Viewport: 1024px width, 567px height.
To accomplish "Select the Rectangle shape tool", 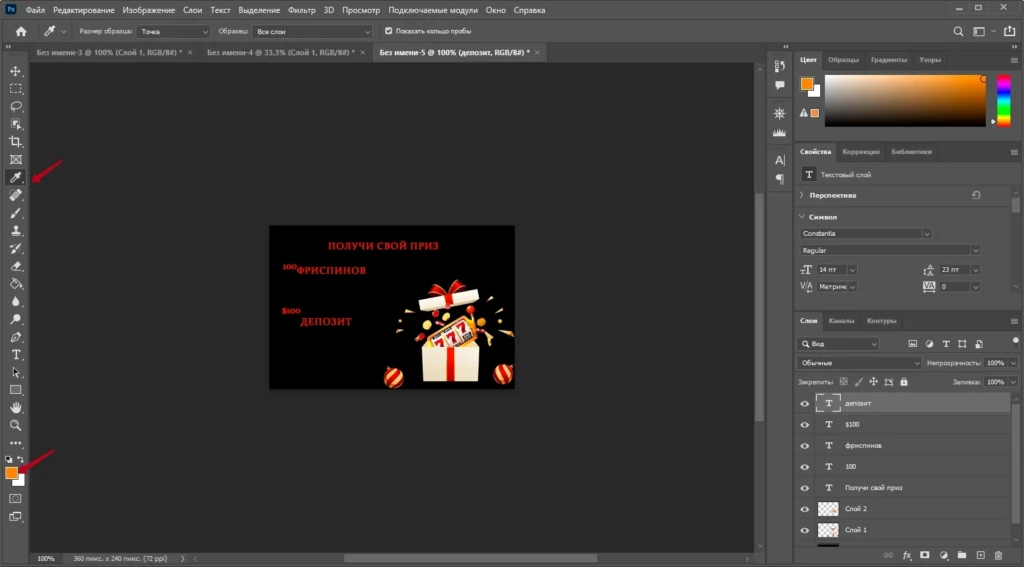I will coord(16,390).
